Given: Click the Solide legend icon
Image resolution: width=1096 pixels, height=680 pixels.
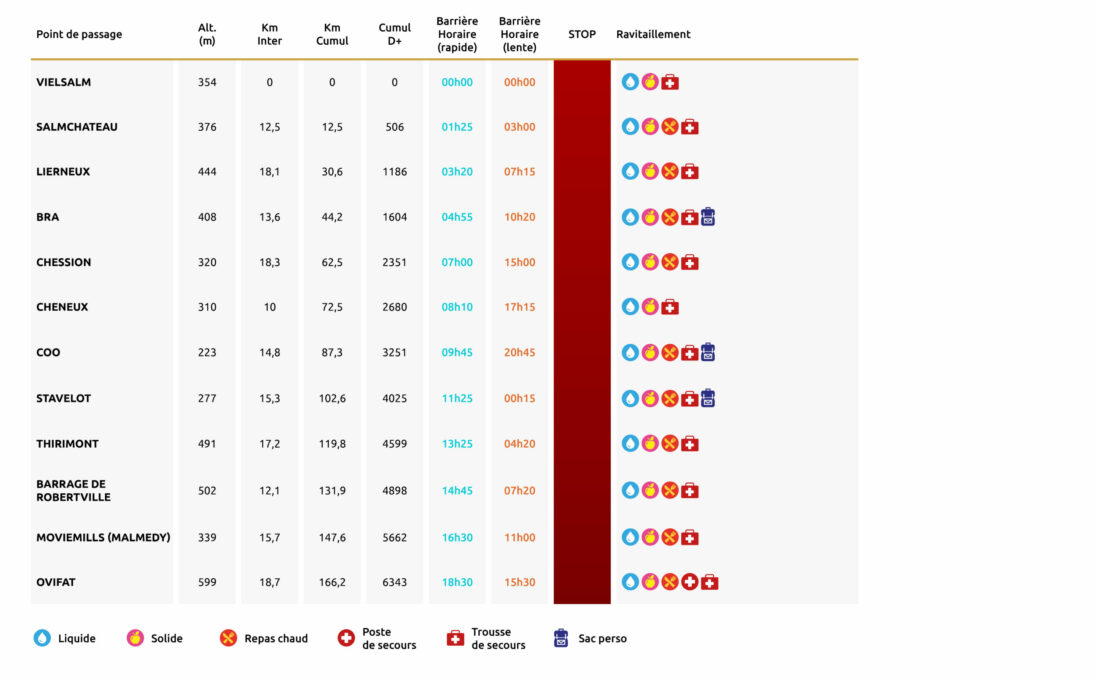Looking at the screenshot, I should click(135, 638).
